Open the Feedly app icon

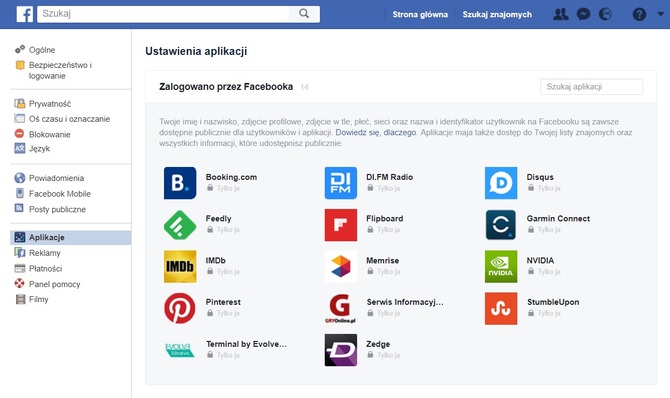[x=180, y=224]
